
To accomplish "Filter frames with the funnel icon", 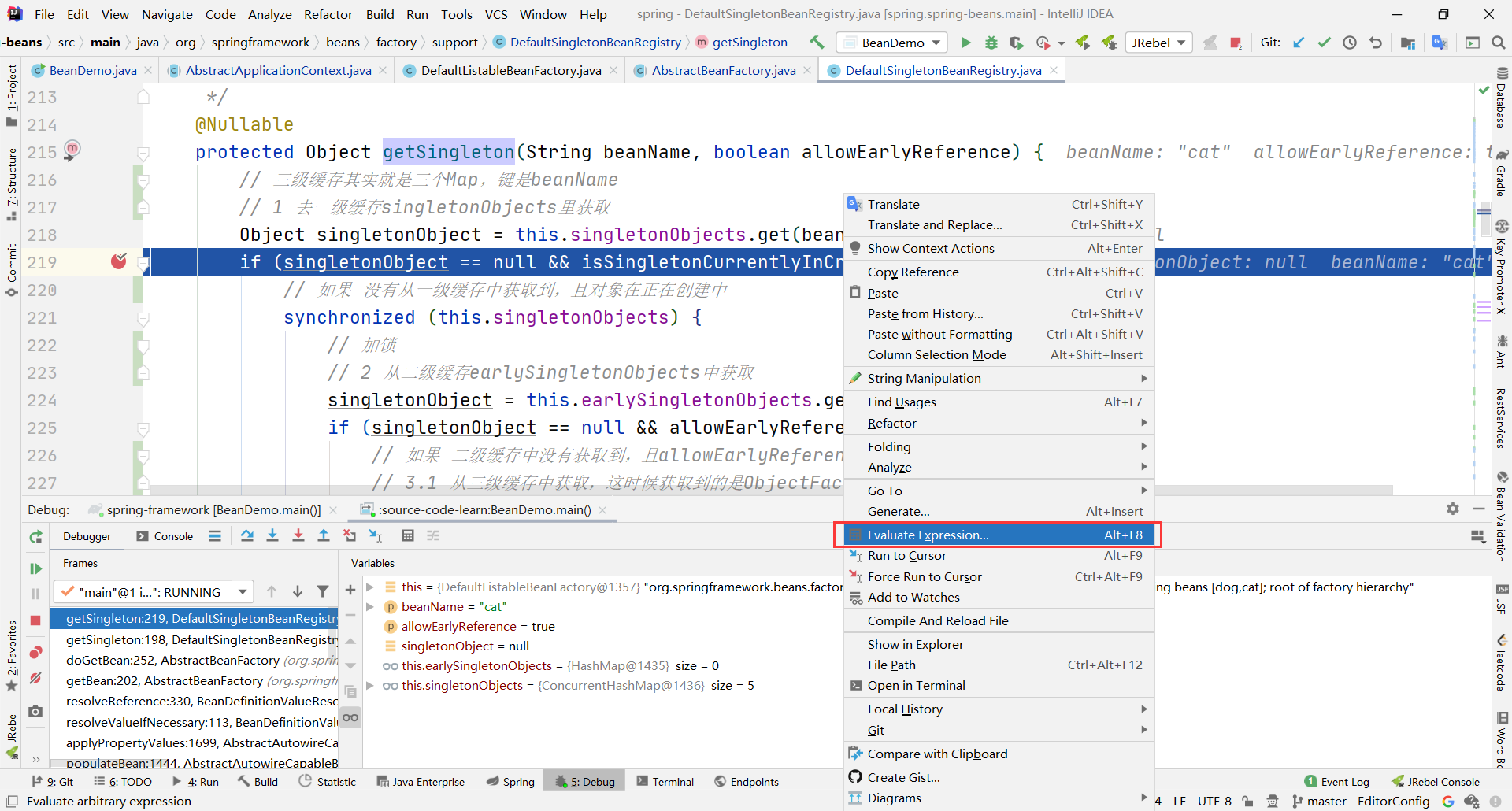I will (323, 591).
